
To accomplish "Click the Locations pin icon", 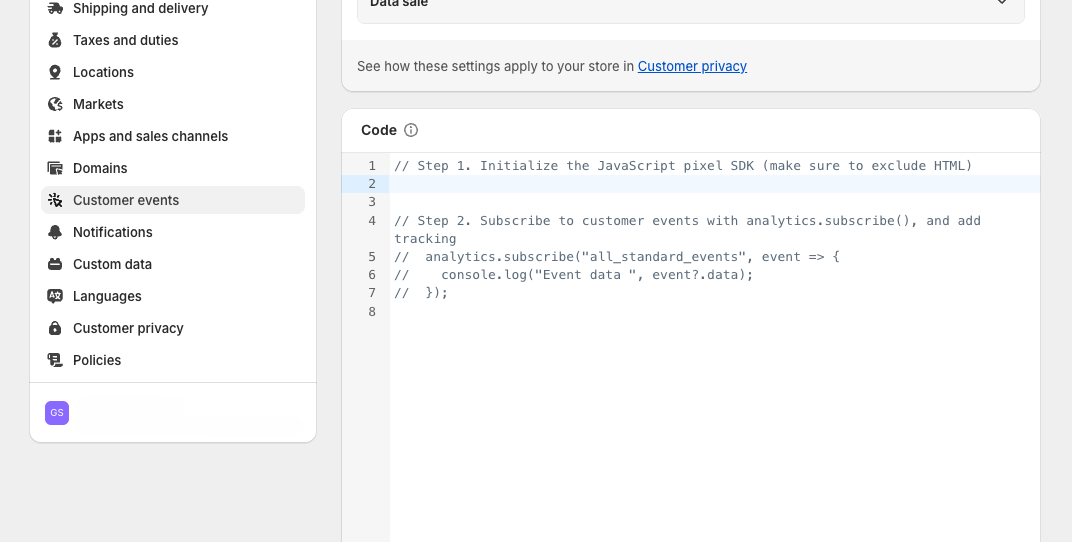I will pyautogui.click(x=55, y=72).
